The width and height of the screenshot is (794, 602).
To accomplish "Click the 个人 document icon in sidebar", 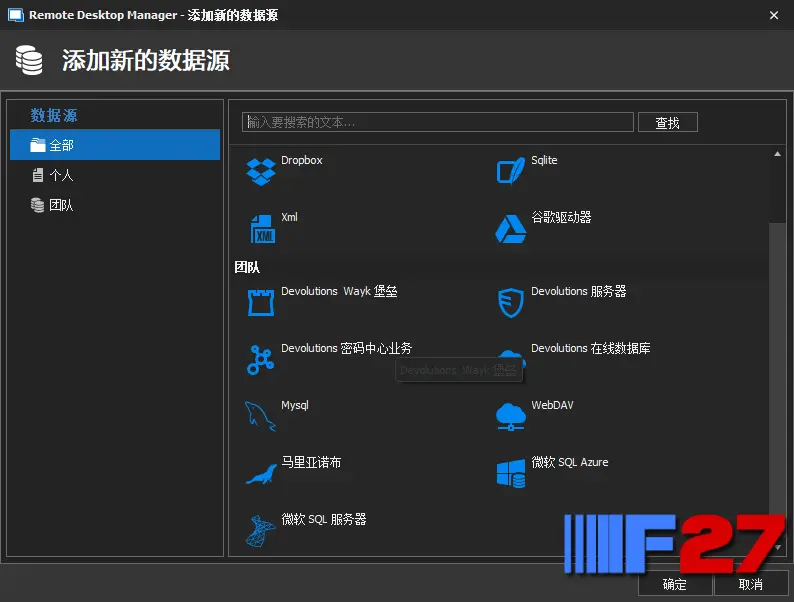I will [x=37, y=175].
